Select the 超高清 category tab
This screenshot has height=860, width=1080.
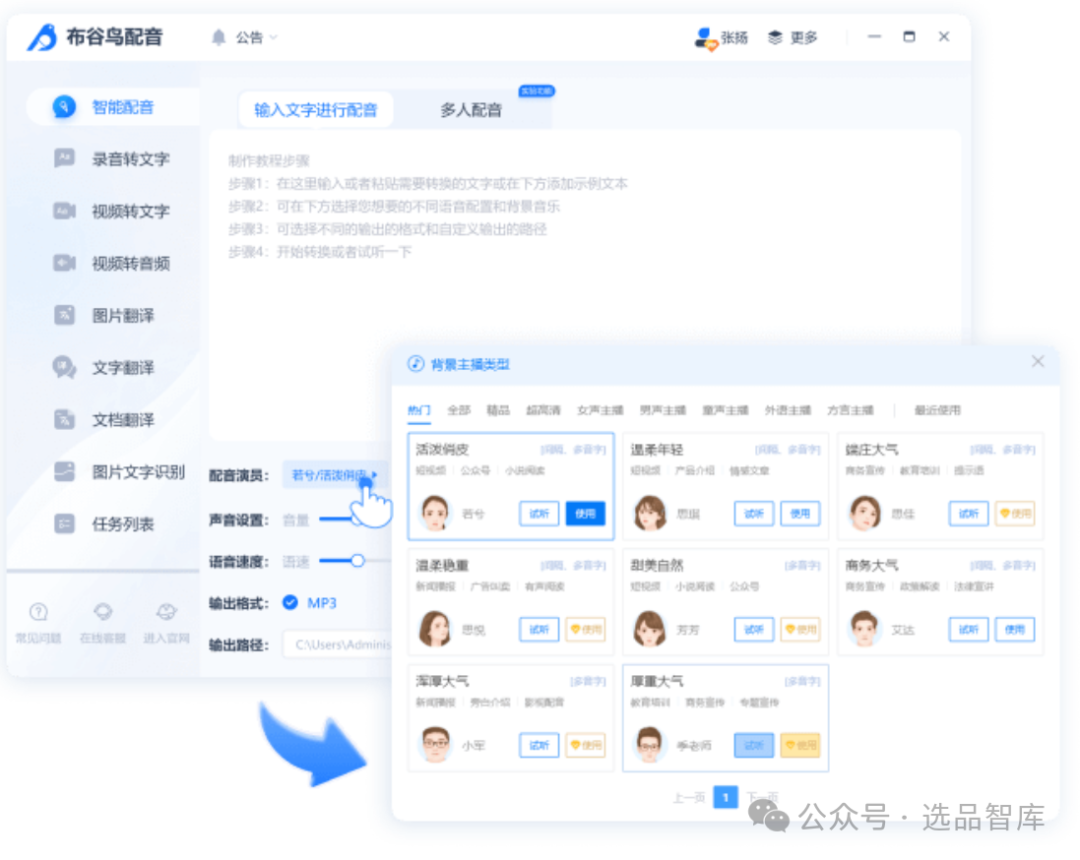pyautogui.click(x=543, y=410)
